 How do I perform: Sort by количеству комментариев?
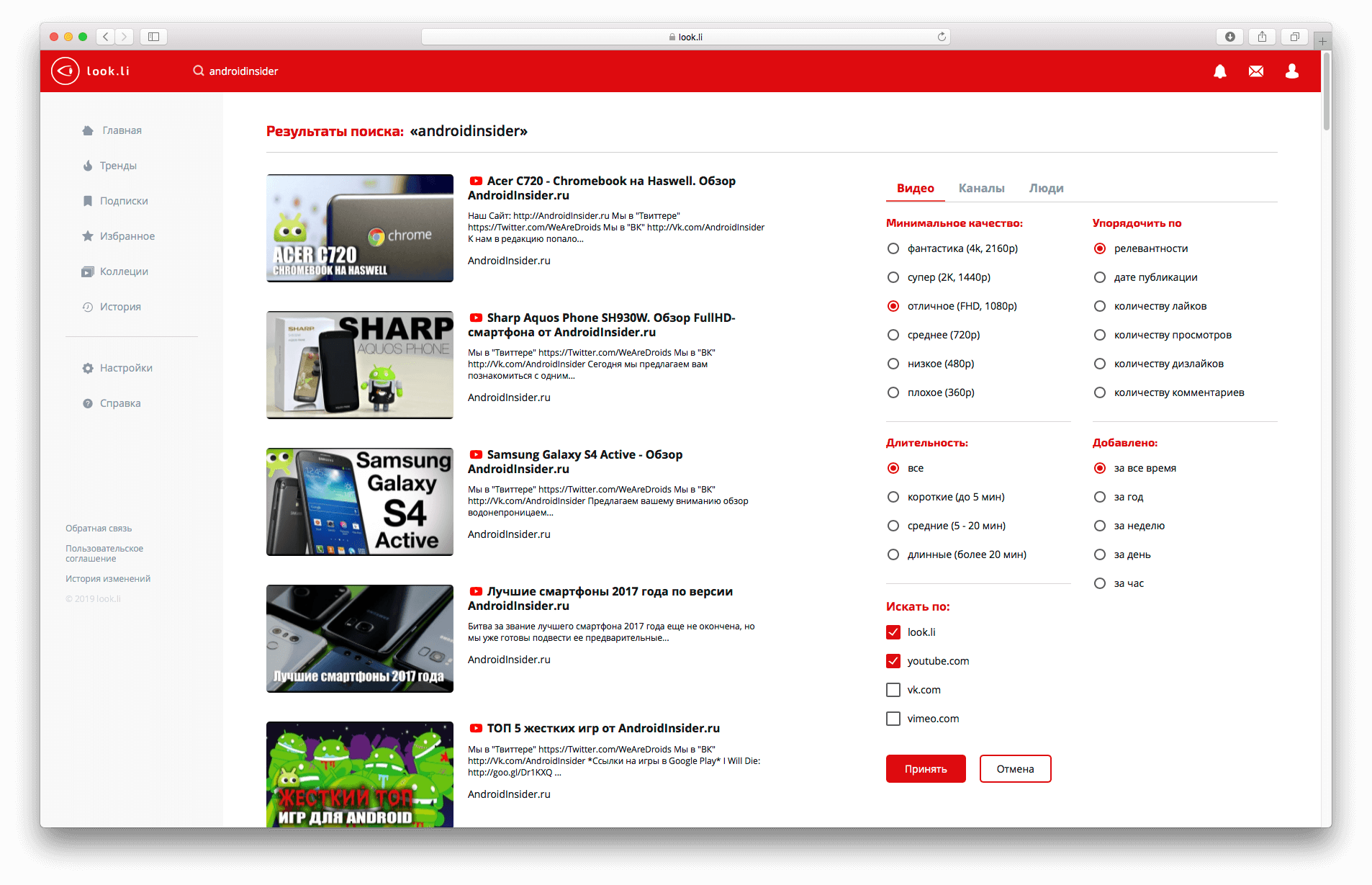pyautogui.click(x=1100, y=392)
